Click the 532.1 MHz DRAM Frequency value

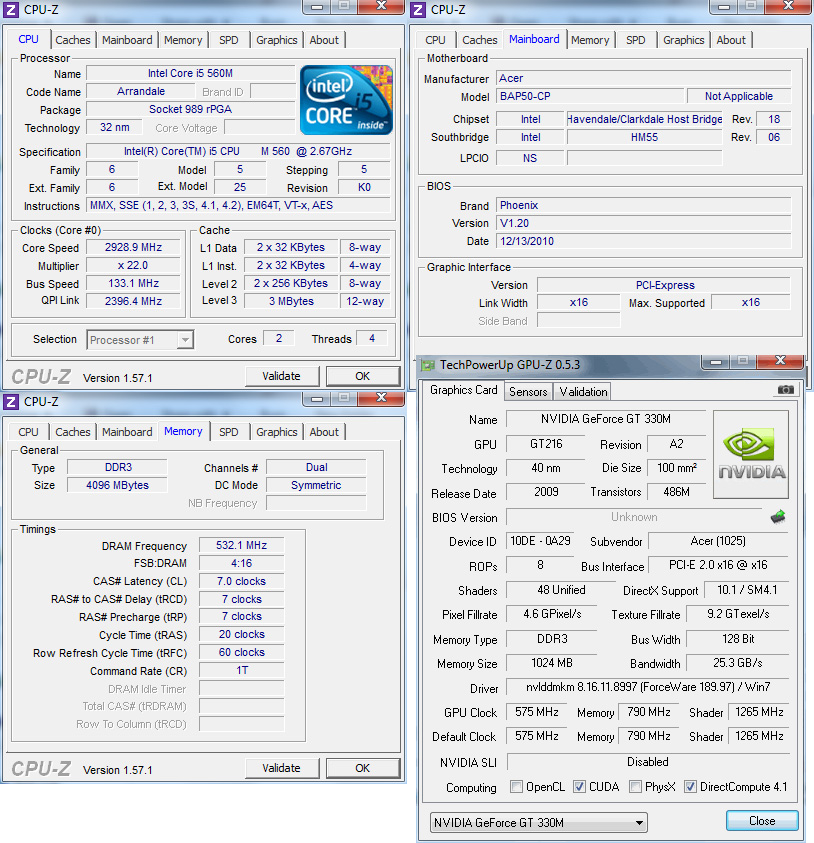pos(241,545)
